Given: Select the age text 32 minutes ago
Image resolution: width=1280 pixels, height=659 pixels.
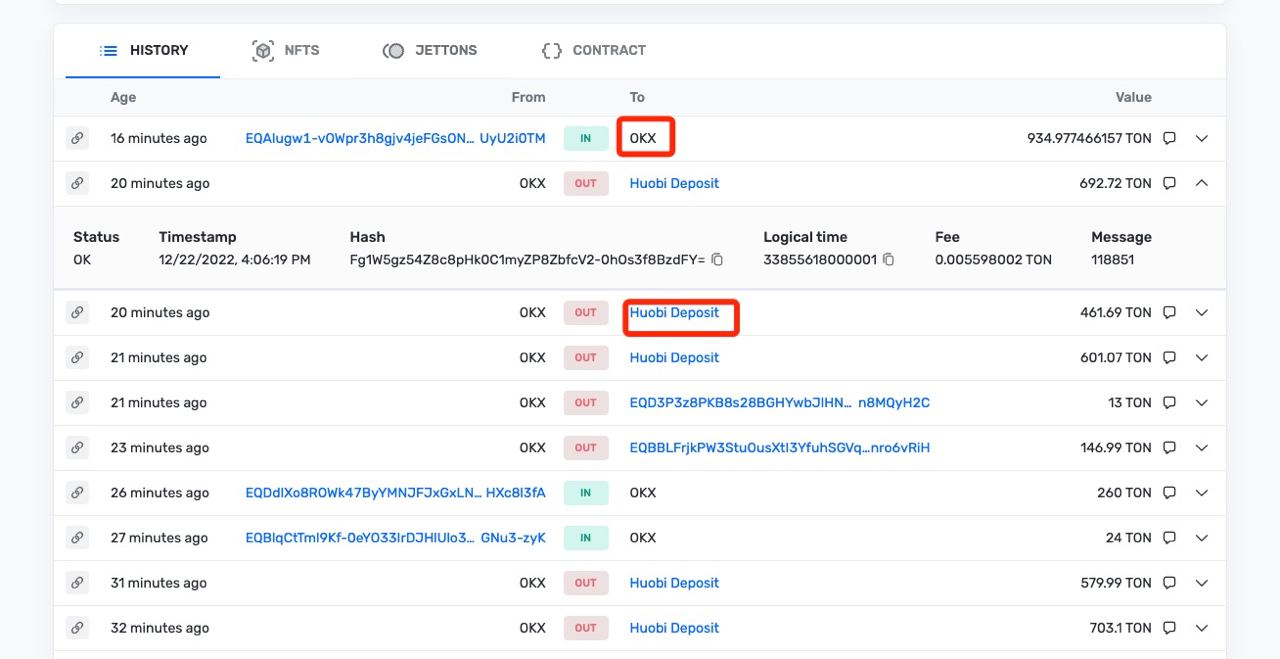Looking at the screenshot, I should pos(160,628).
